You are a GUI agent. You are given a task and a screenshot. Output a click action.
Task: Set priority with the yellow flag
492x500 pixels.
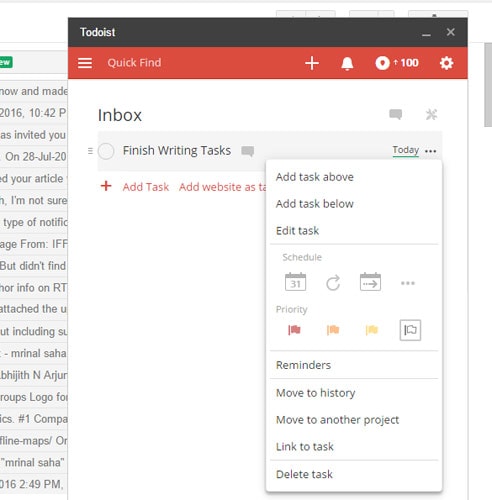(372, 330)
